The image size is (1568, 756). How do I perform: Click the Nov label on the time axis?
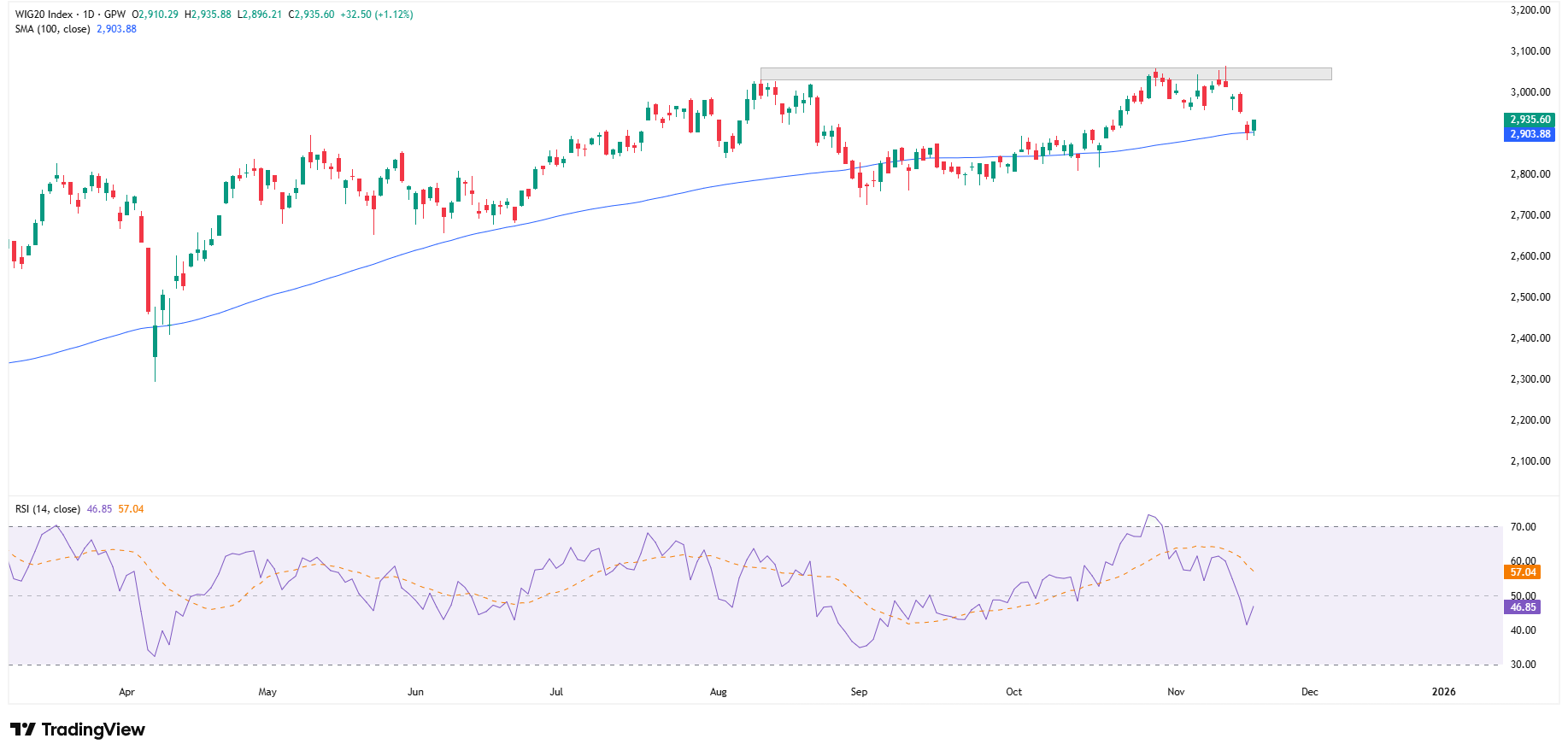click(1176, 692)
